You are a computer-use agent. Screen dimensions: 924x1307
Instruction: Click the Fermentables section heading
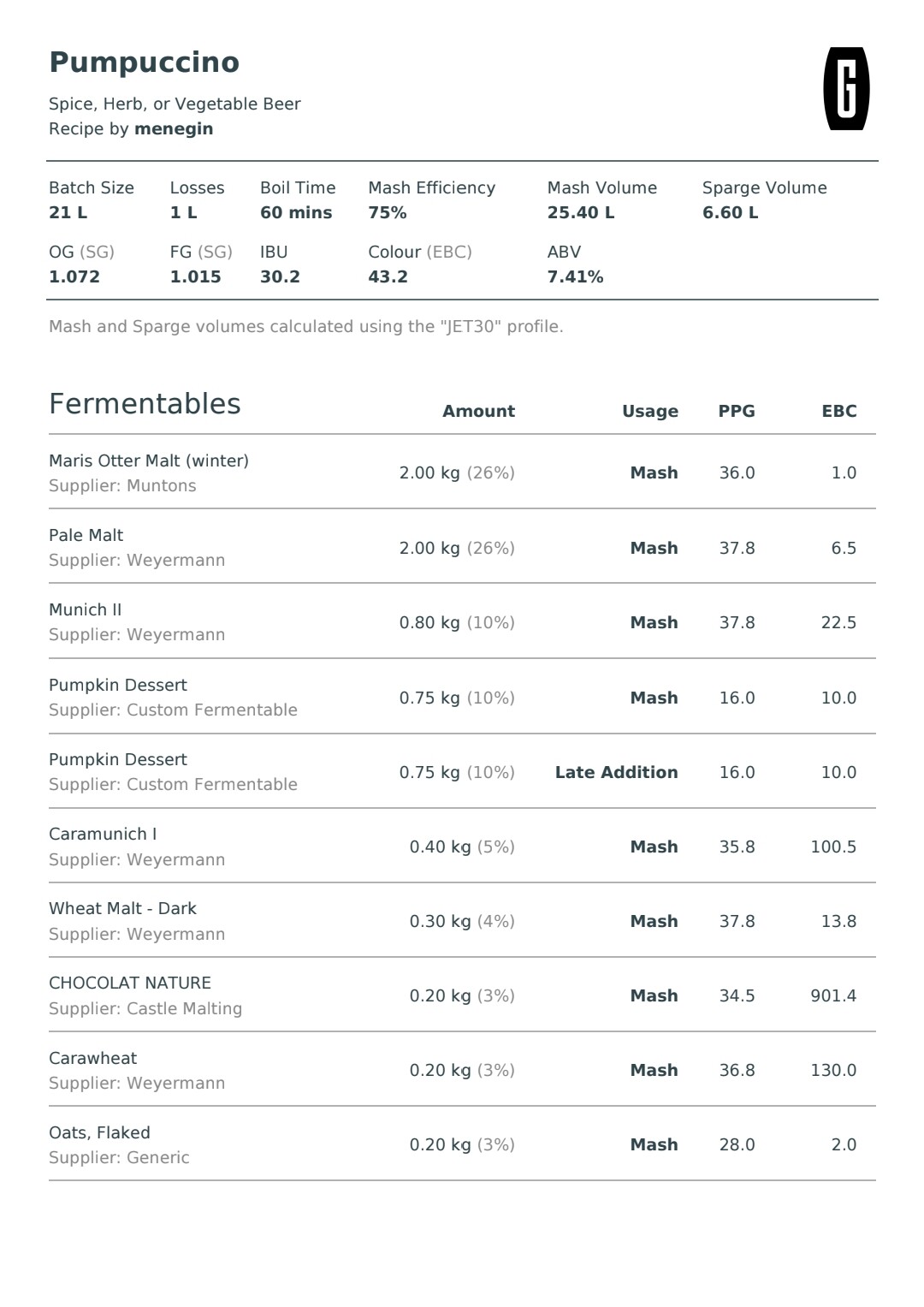(145, 404)
